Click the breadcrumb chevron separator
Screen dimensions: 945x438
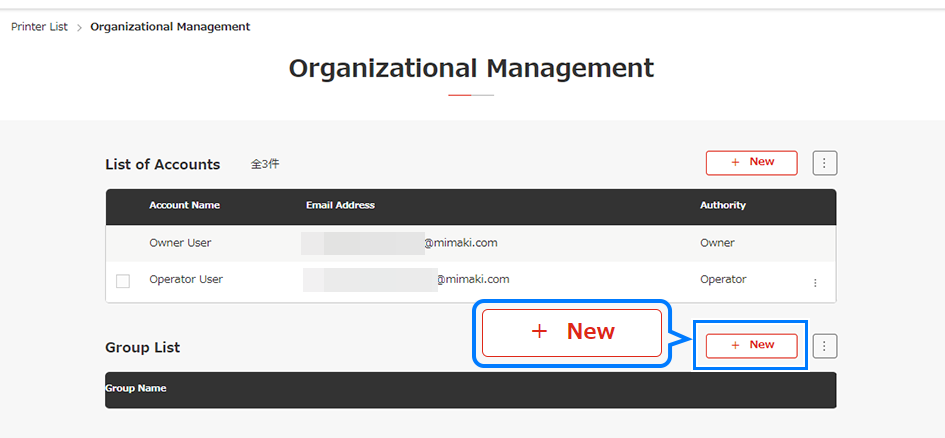(x=79, y=27)
